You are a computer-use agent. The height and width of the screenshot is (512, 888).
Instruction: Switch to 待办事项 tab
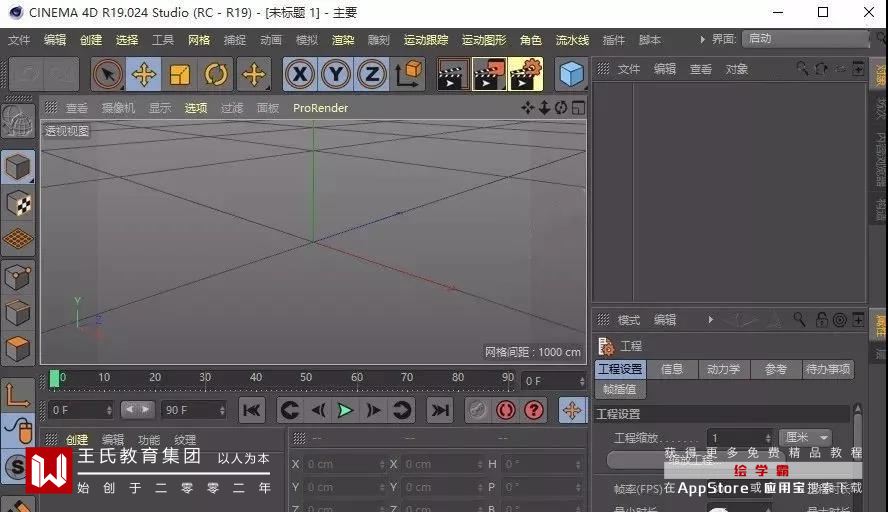[827, 369]
